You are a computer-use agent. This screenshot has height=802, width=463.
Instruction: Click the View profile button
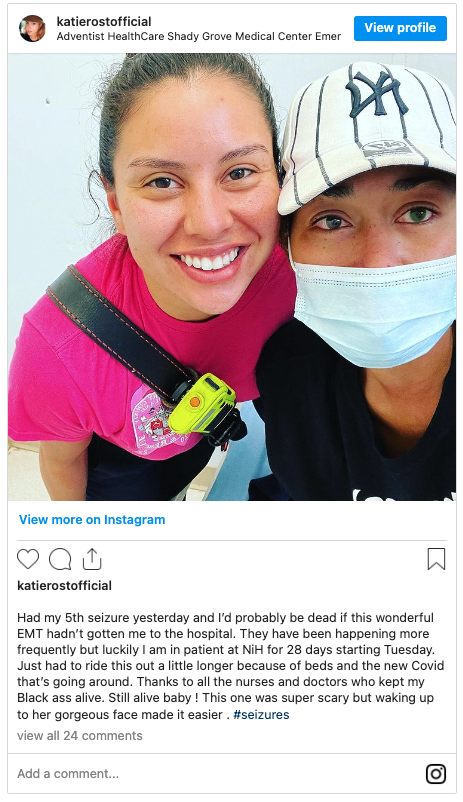click(400, 28)
